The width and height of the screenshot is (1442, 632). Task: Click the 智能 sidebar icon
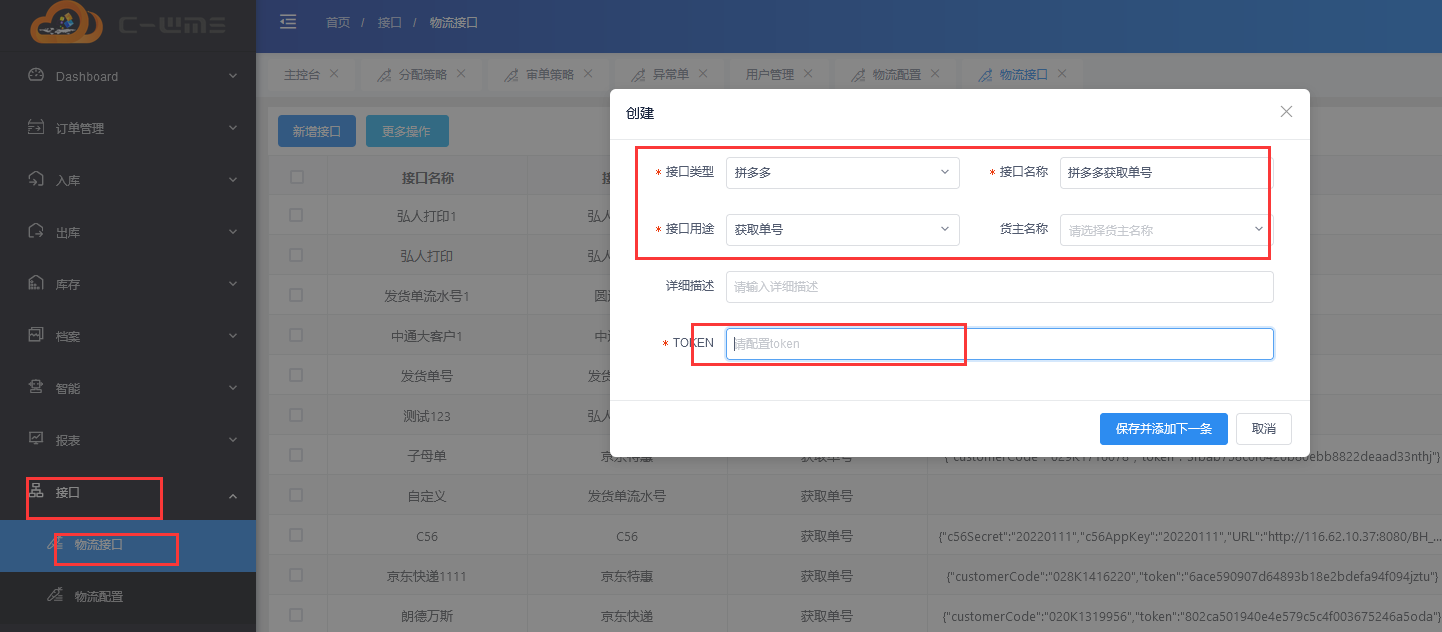pos(36,387)
